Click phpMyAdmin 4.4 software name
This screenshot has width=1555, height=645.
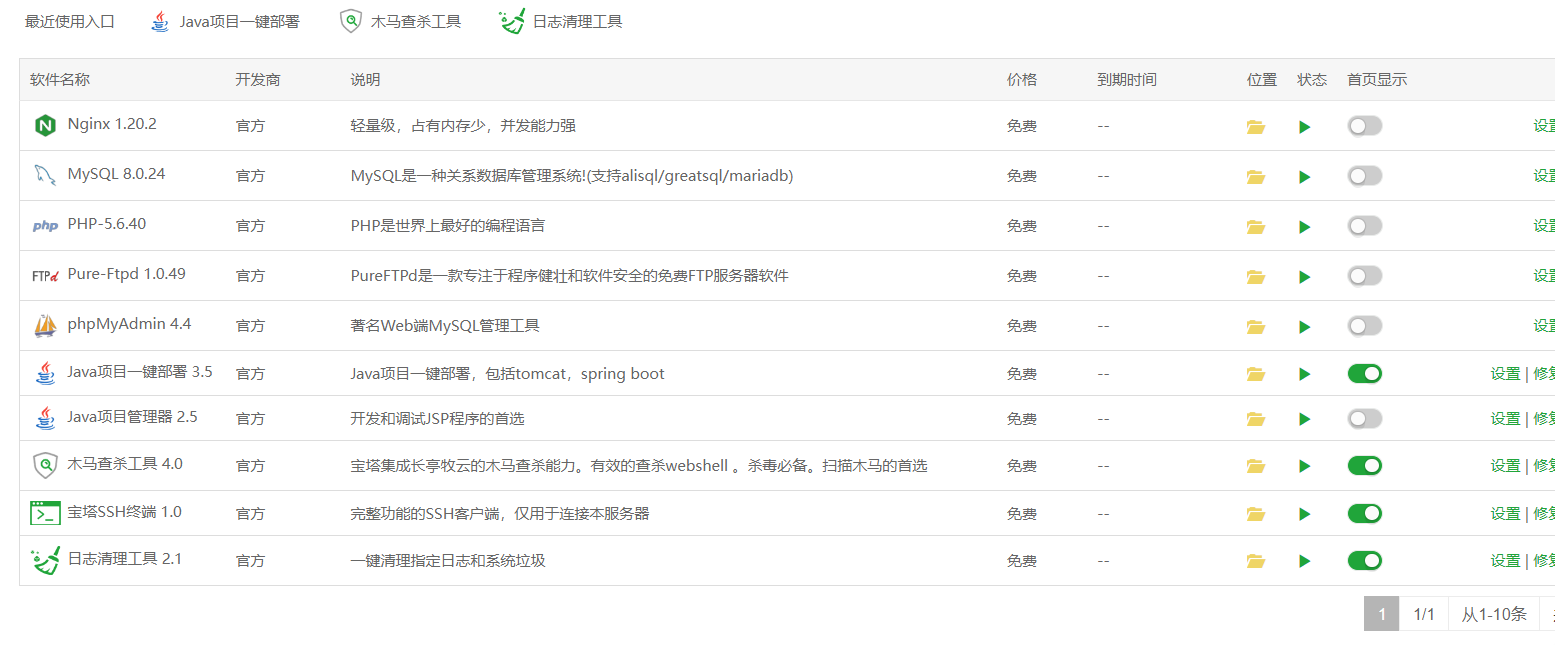click(x=129, y=324)
